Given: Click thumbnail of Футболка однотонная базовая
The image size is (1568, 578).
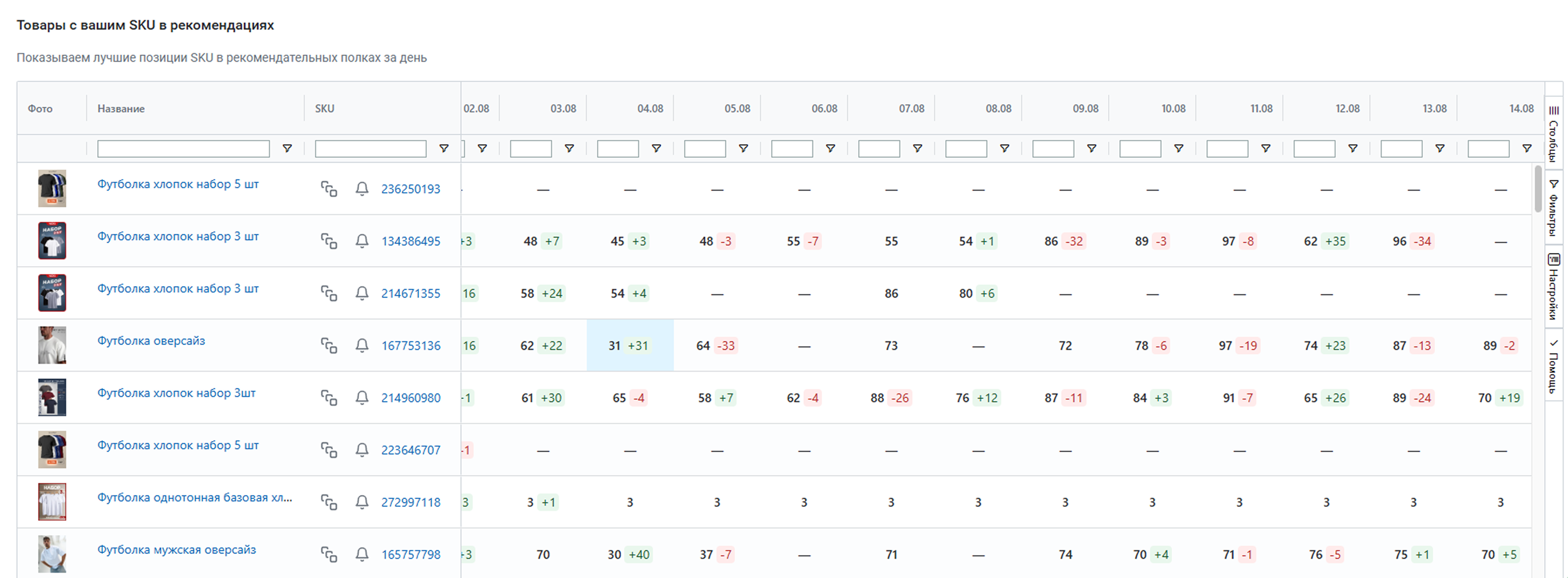Looking at the screenshot, I should 52,502.
